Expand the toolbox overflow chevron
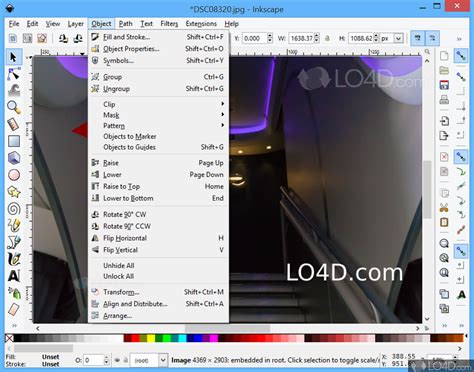The width and height of the screenshot is (474, 372). (x=14, y=325)
